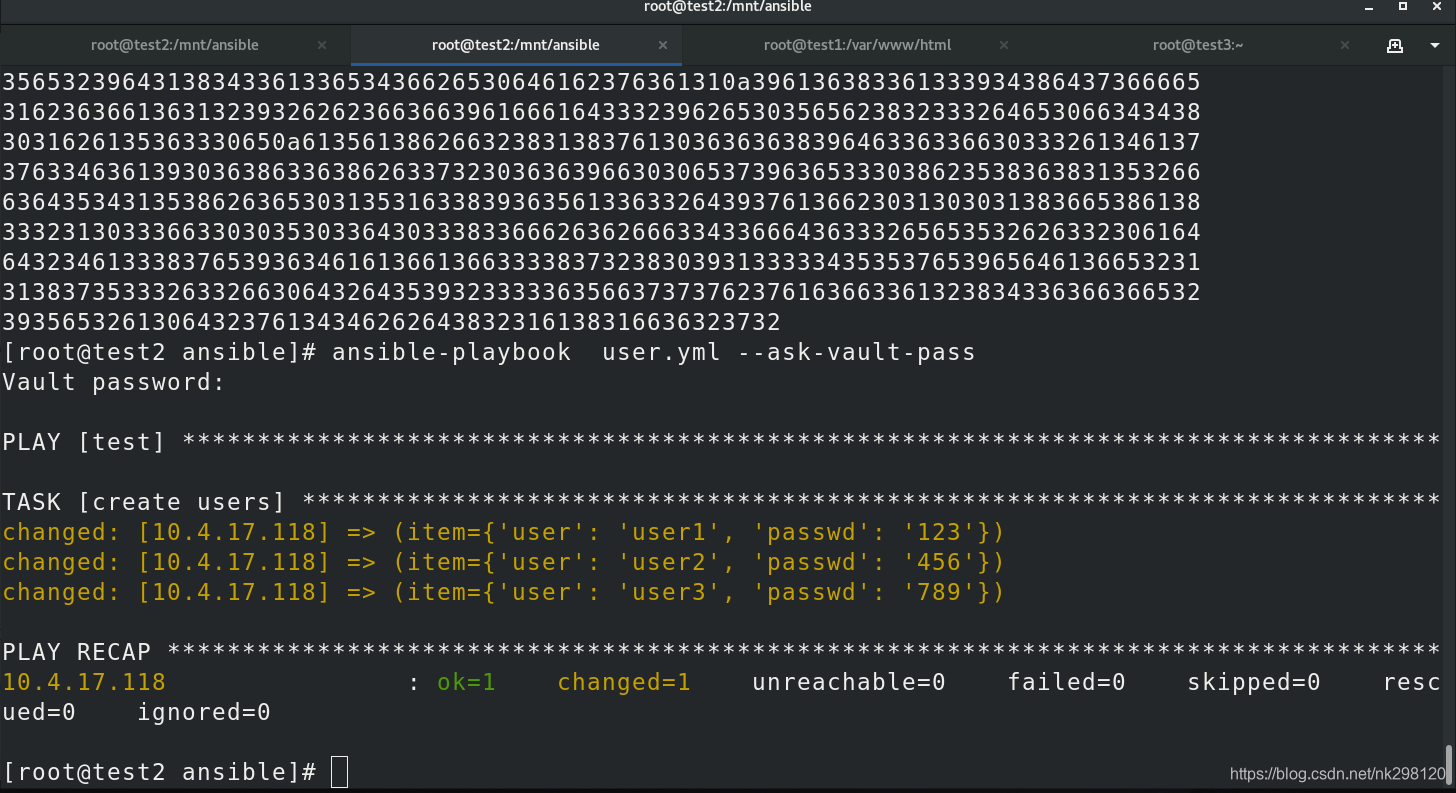Maximize the terminal window
The image size is (1456, 793).
click(1403, 7)
